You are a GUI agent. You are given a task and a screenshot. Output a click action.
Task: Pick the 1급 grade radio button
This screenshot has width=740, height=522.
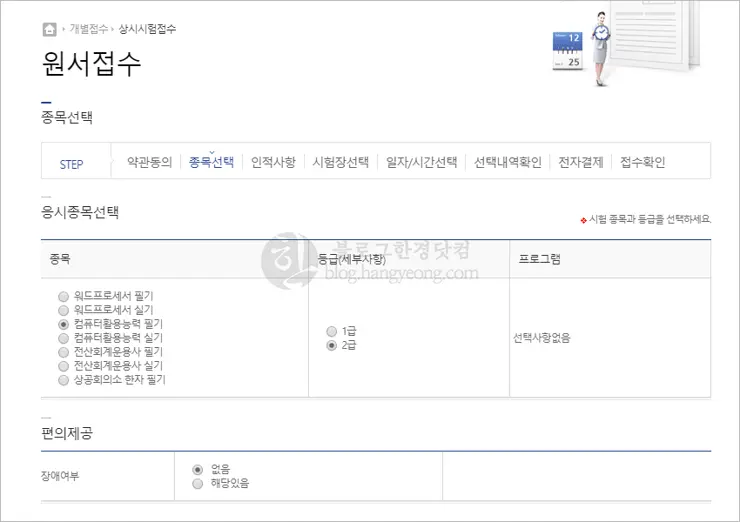click(x=332, y=331)
